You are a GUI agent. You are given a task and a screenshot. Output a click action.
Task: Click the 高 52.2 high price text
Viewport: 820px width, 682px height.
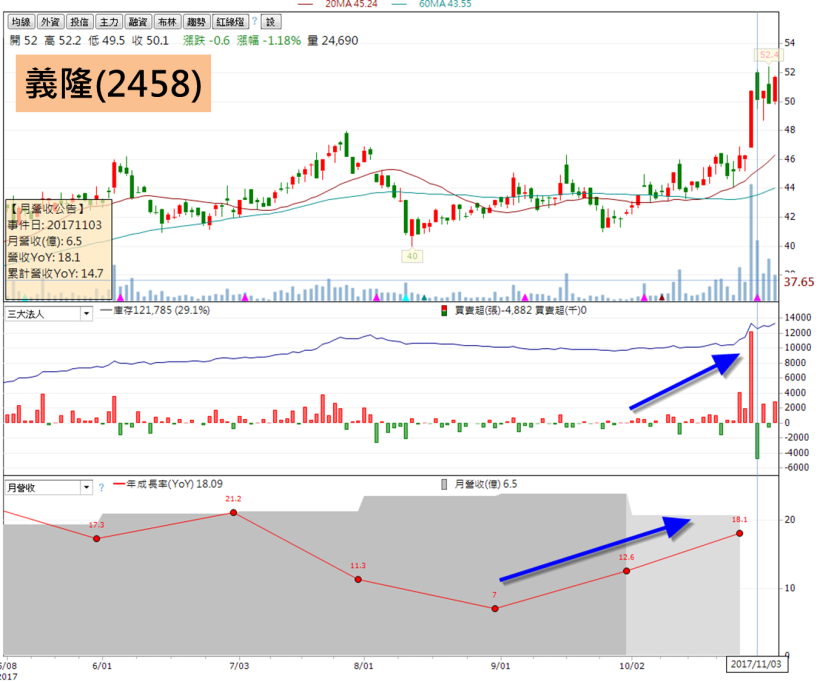point(63,41)
